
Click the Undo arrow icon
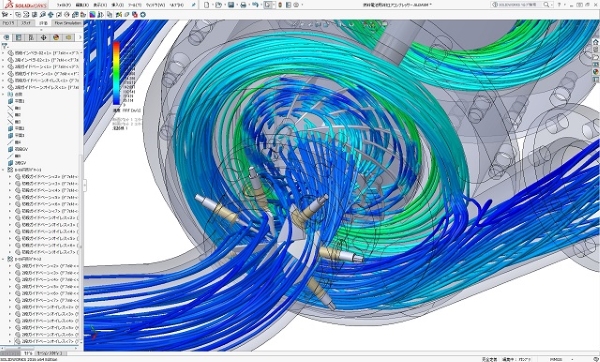pos(255,5)
